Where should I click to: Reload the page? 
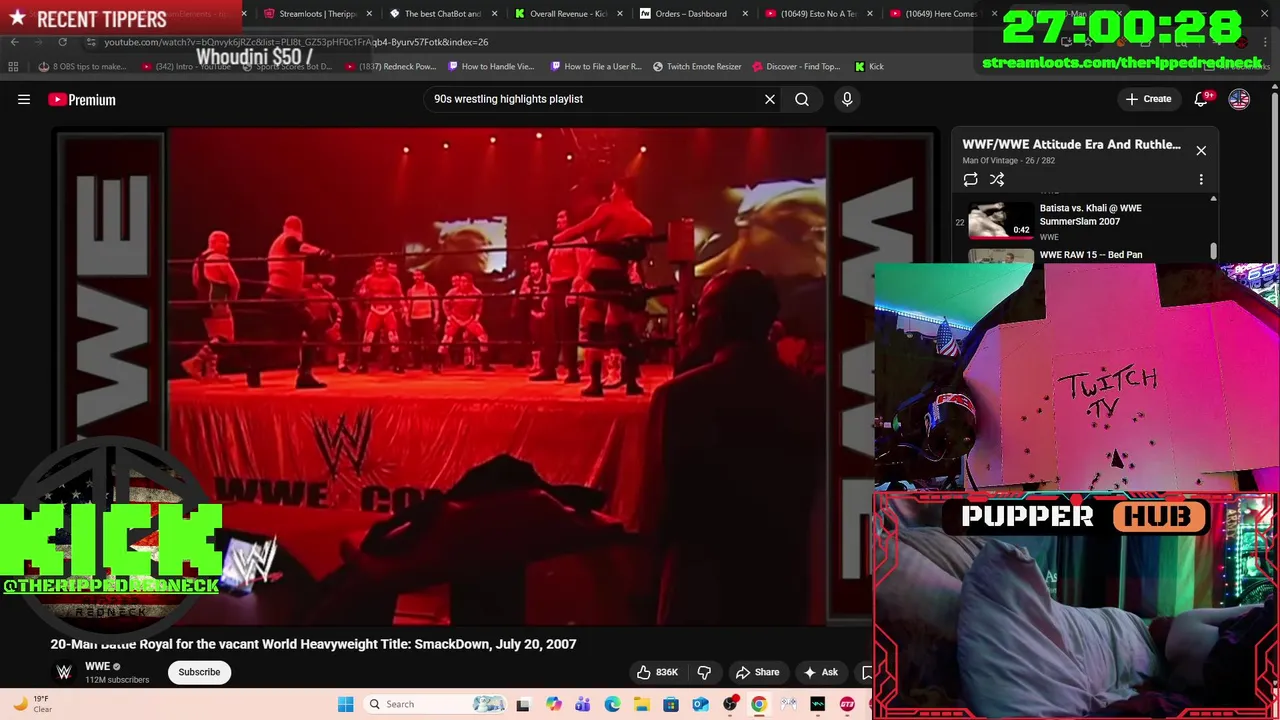(x=62, y=42)
